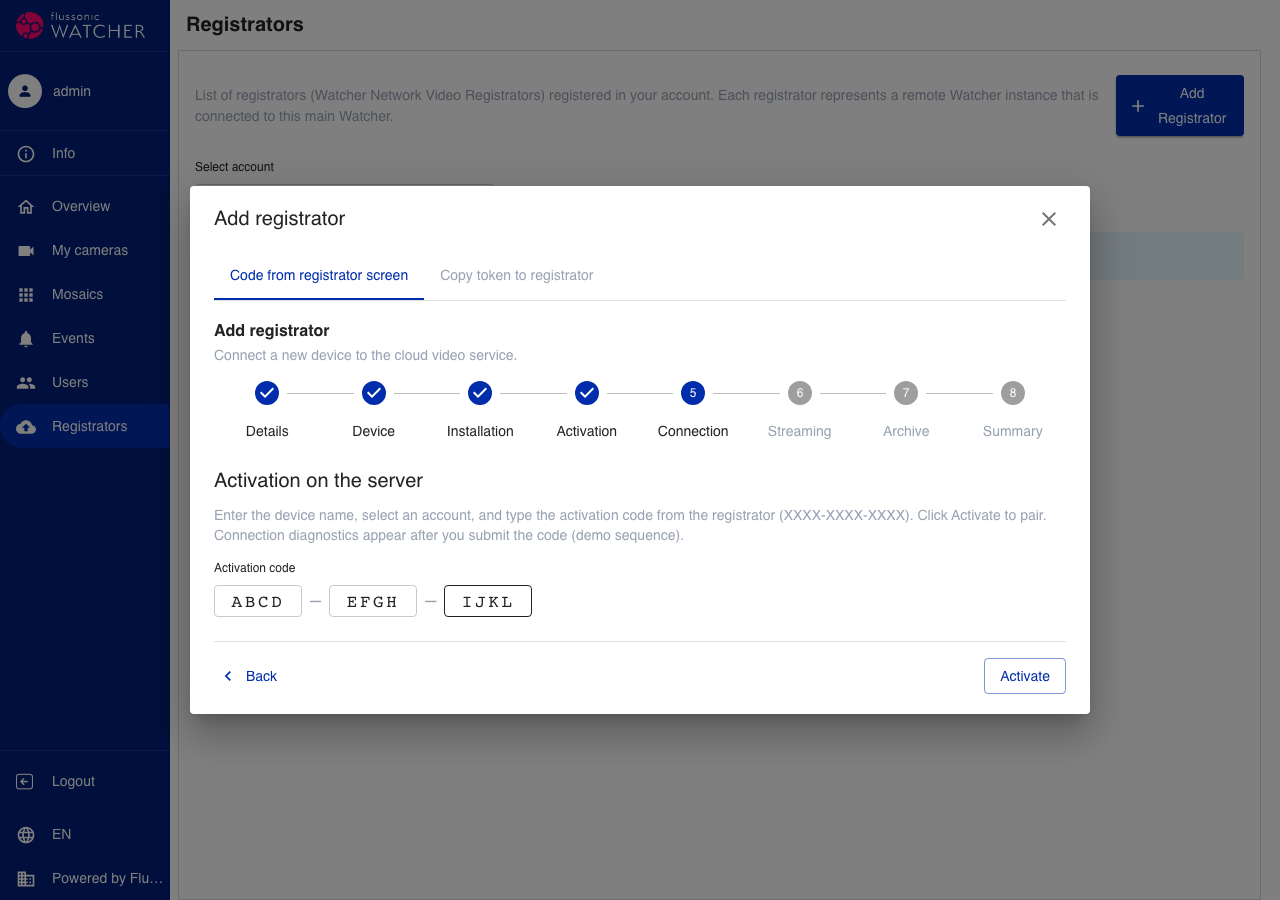1280x900 pixels.
Task: Click the Back button label
Action: [x=261, y=676]
